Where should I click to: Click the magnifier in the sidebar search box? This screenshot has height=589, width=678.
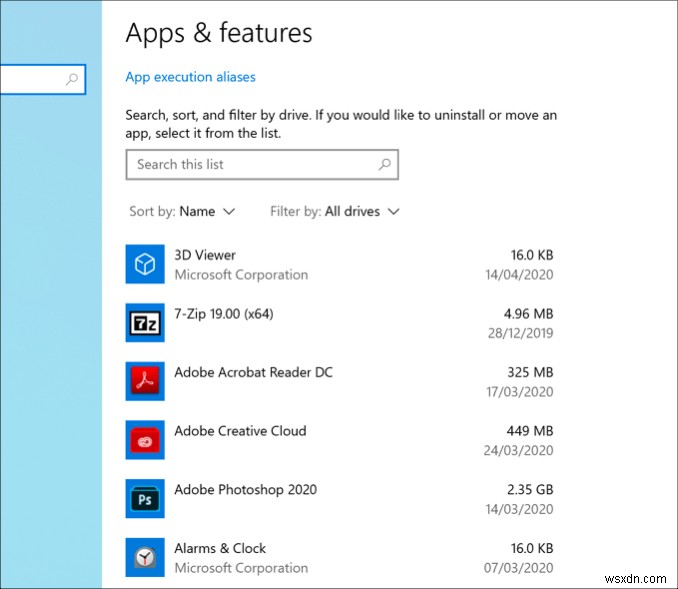(x=72, y=79)
